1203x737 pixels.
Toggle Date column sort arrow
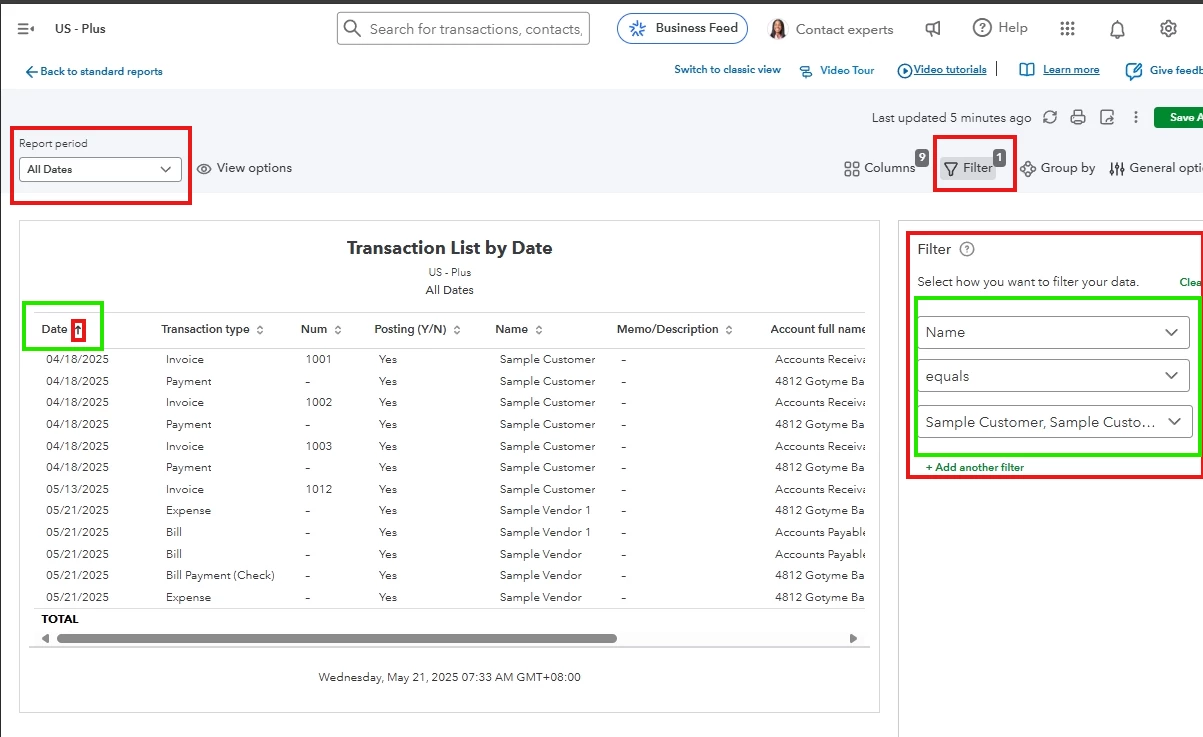point(78,329)
